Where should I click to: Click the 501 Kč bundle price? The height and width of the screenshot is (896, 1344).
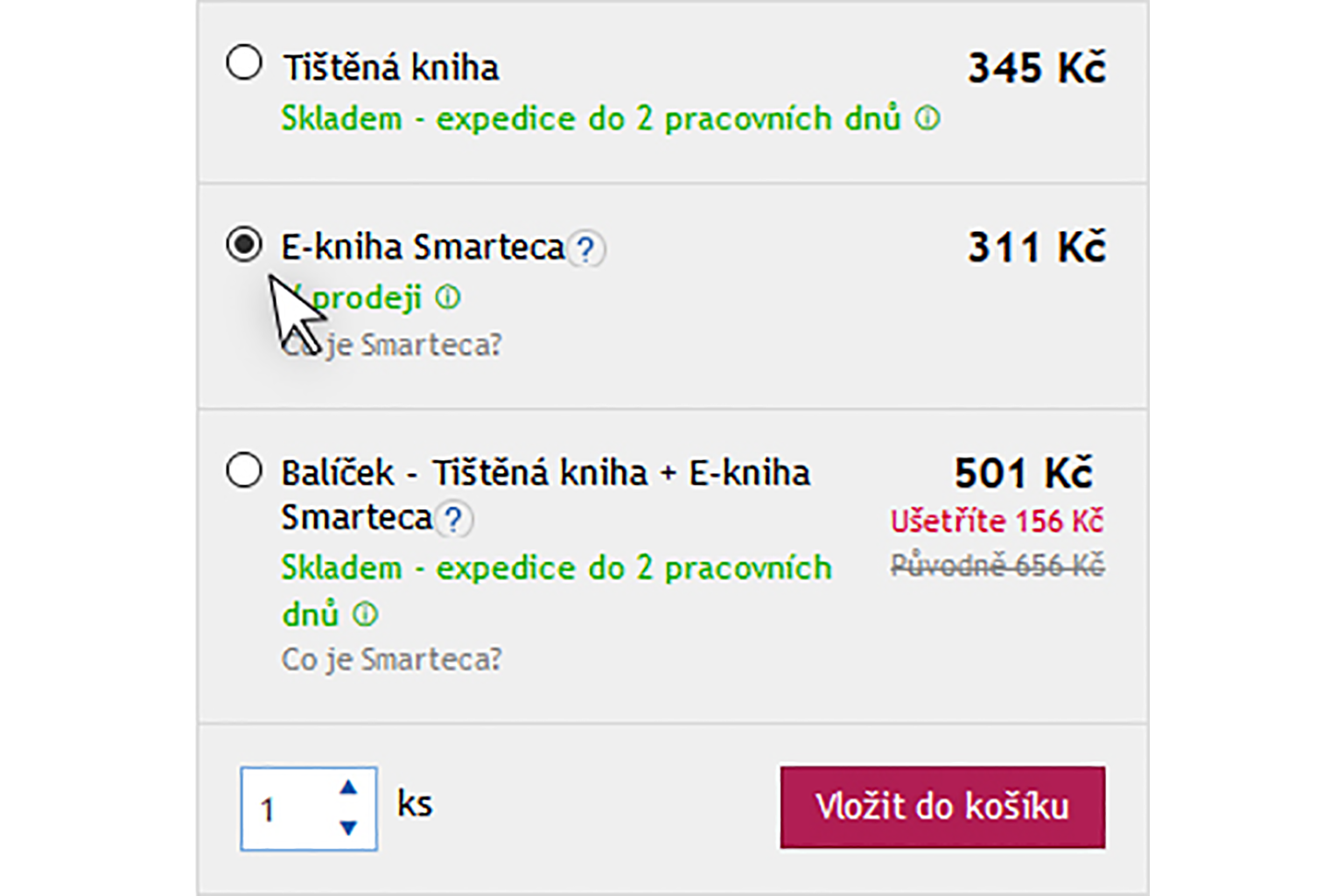pyautogui.click(x=1023, y=473)
